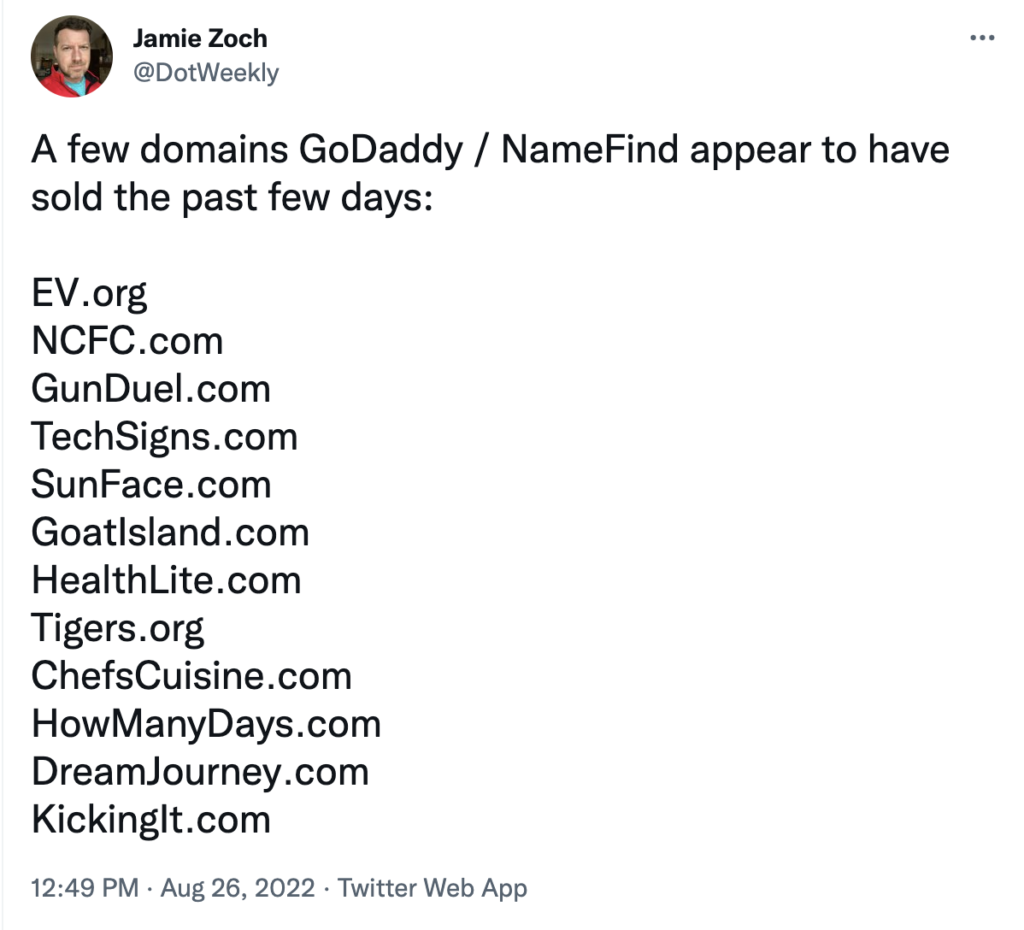
Task: Open the tweet's three-dot more menu
Action: point(984,40)
